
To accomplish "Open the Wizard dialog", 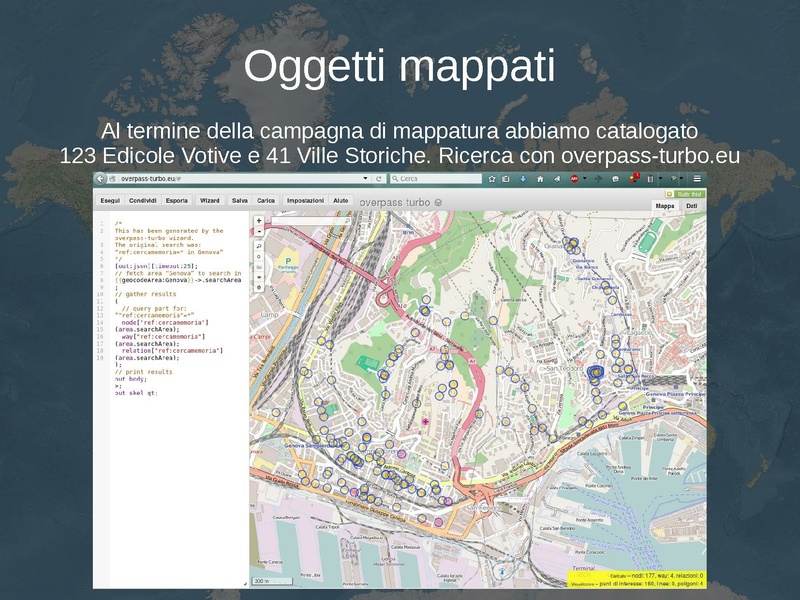I will [210, 199].
